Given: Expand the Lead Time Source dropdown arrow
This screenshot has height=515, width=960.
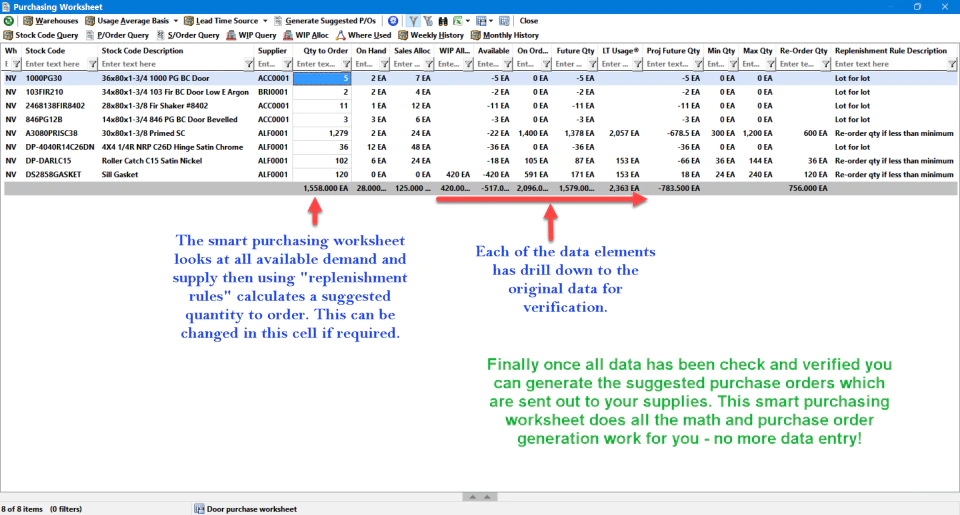Looking at the screenshot, I should 265,21.
